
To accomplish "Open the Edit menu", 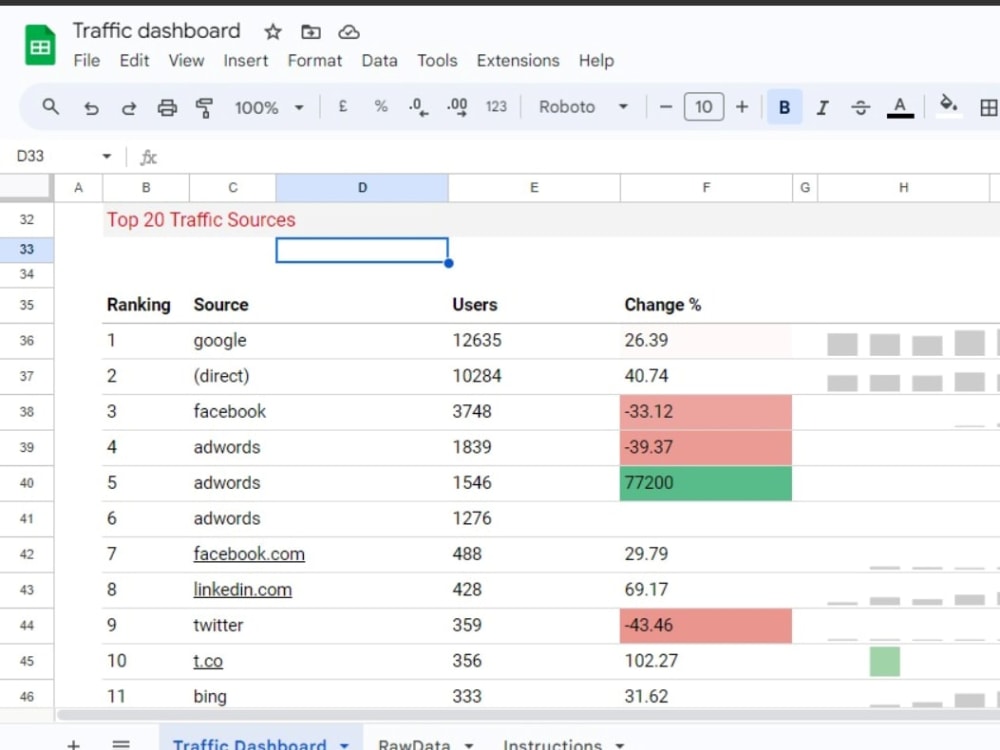I will coord(134,61).
